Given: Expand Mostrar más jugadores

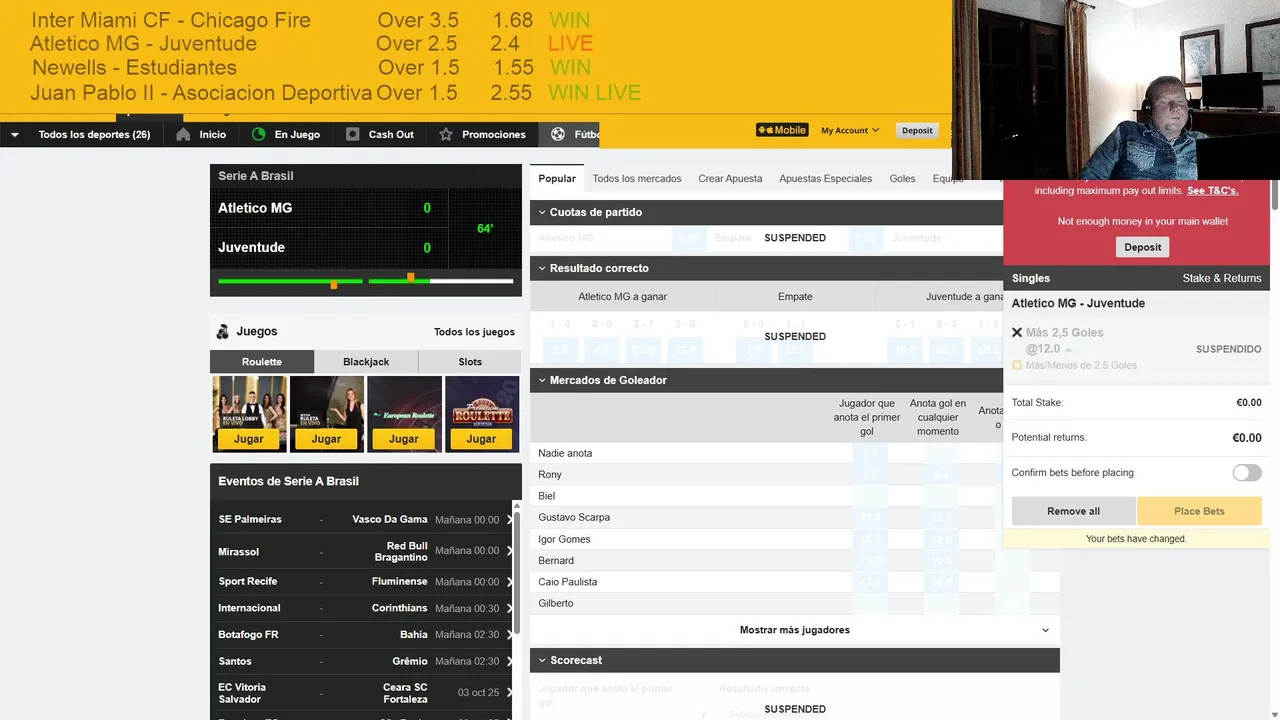Looking at the screenshot, I should 794,630.
